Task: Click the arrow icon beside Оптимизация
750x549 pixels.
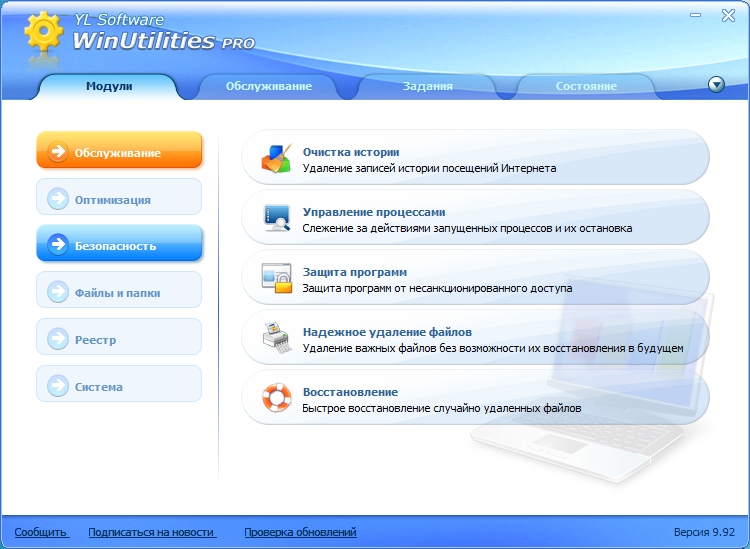Action: 58,198
